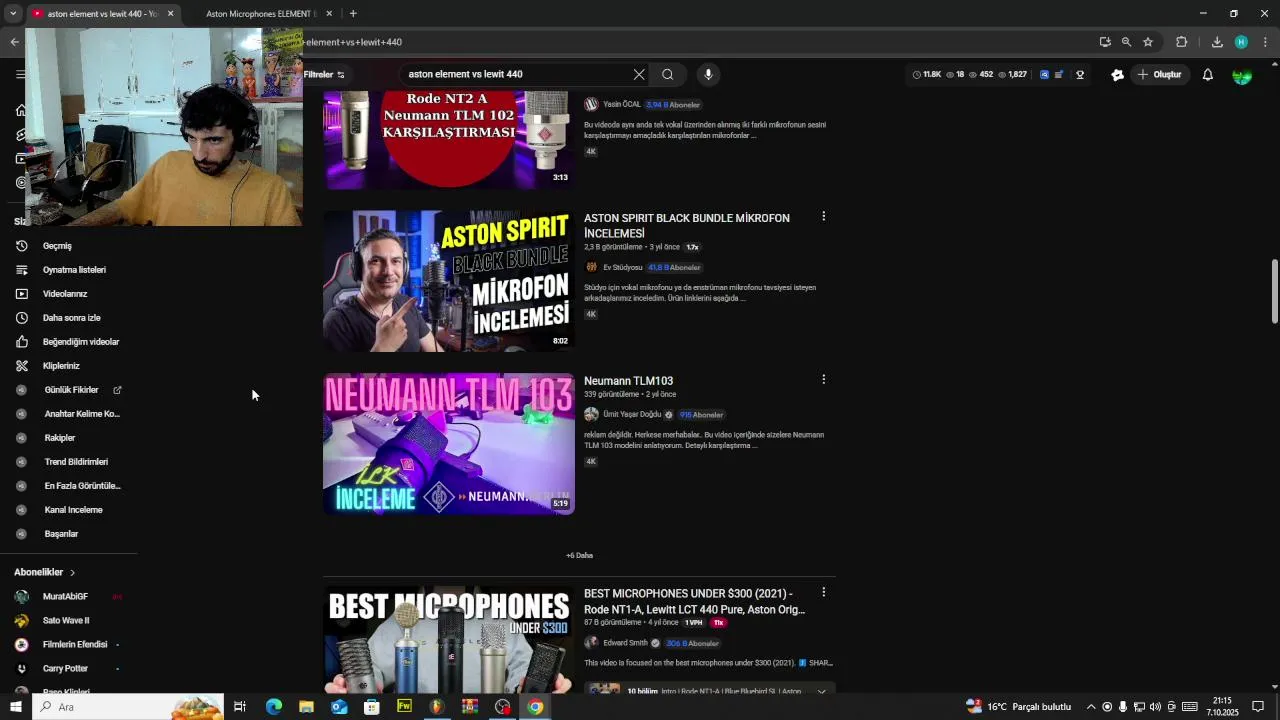Open ASTON SPIRIT BLACK BUNDLE video title

[687, 226]
